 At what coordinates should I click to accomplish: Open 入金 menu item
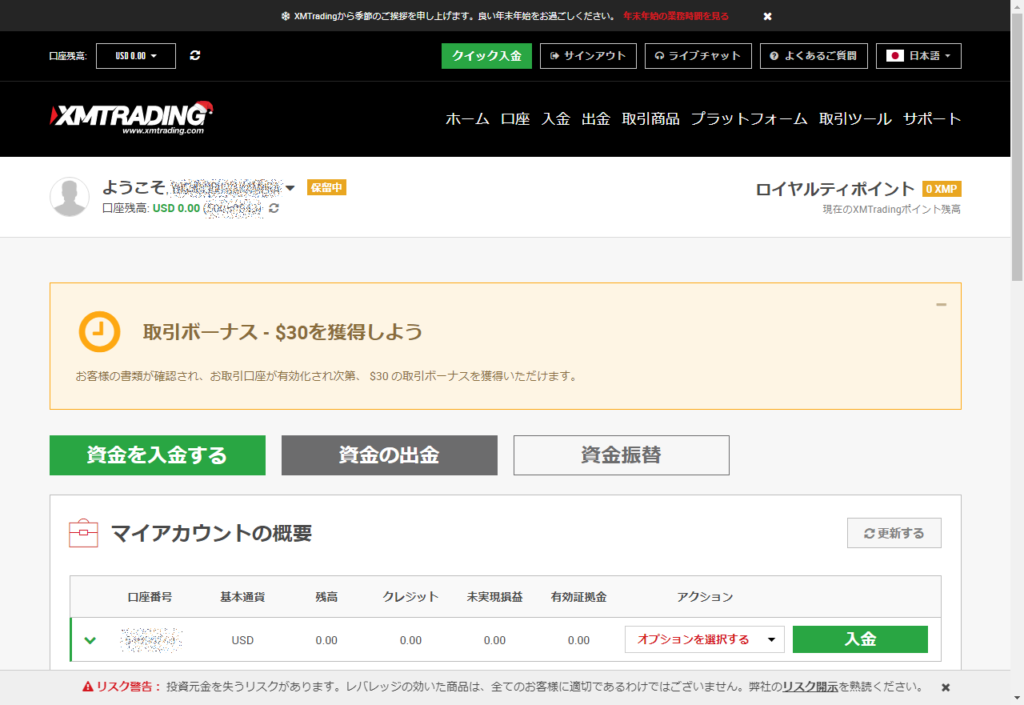coord(556,119)
